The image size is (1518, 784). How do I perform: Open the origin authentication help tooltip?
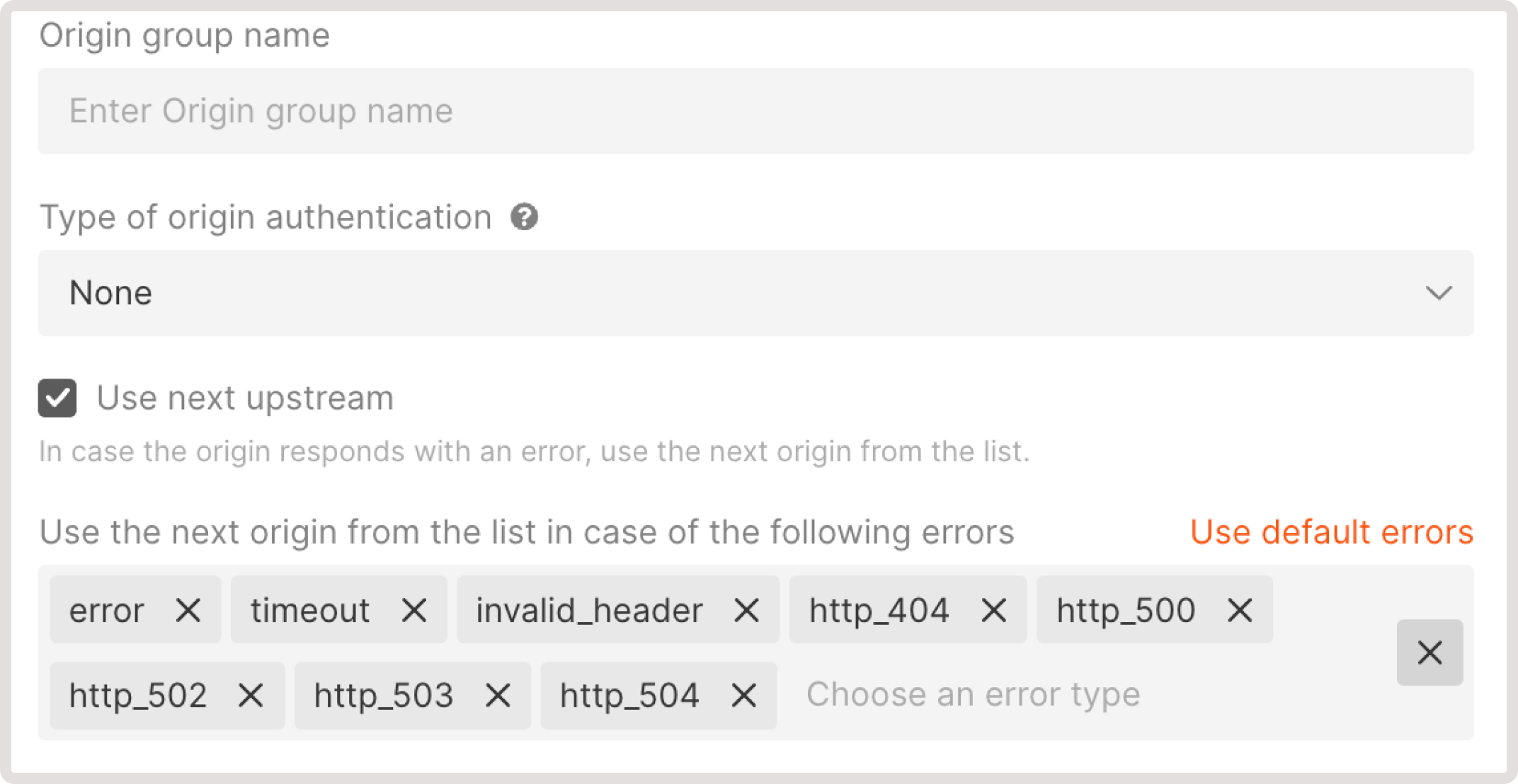(x=523, y=217)
